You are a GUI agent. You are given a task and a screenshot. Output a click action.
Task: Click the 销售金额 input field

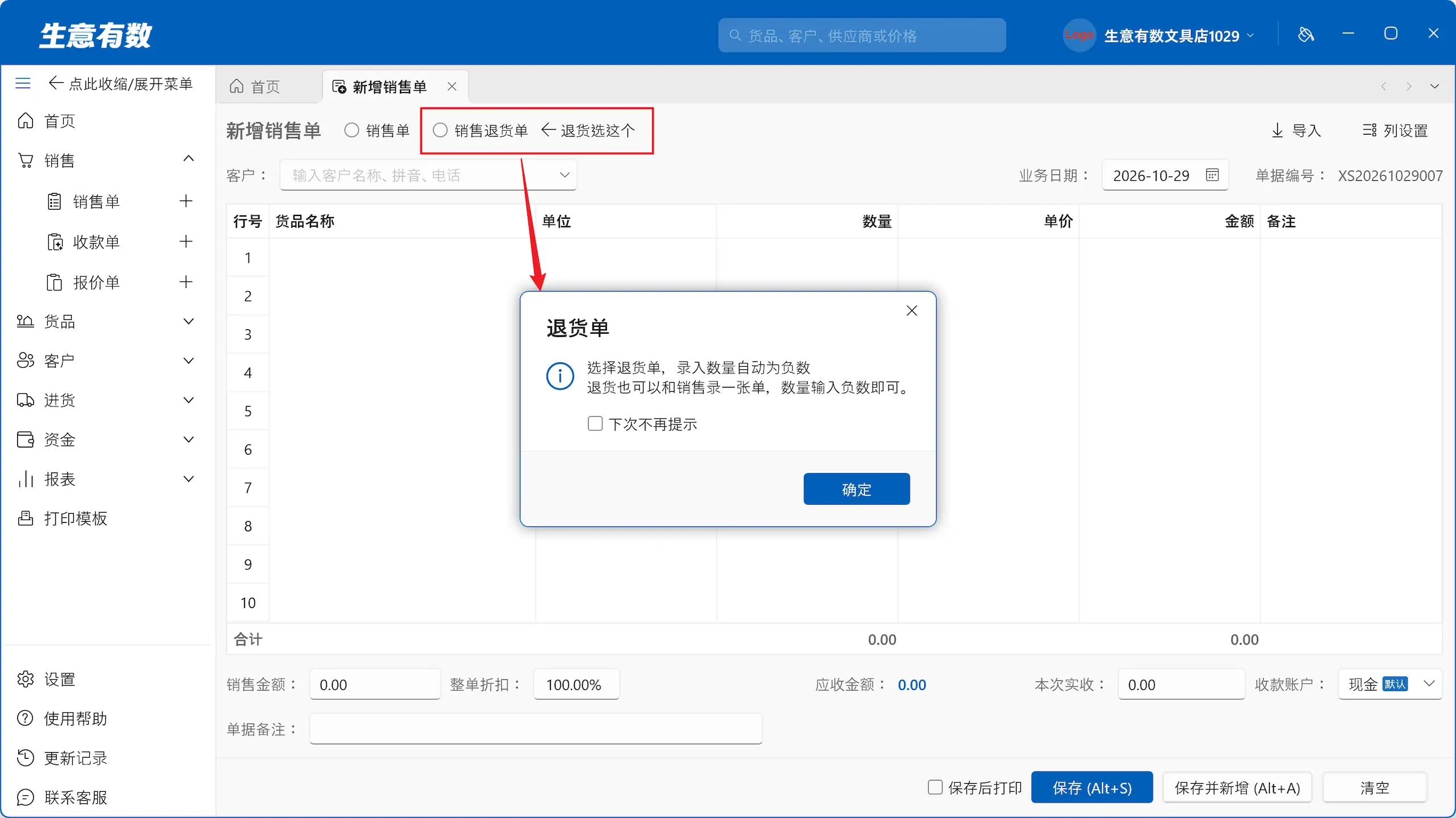(x=375, y=684)
